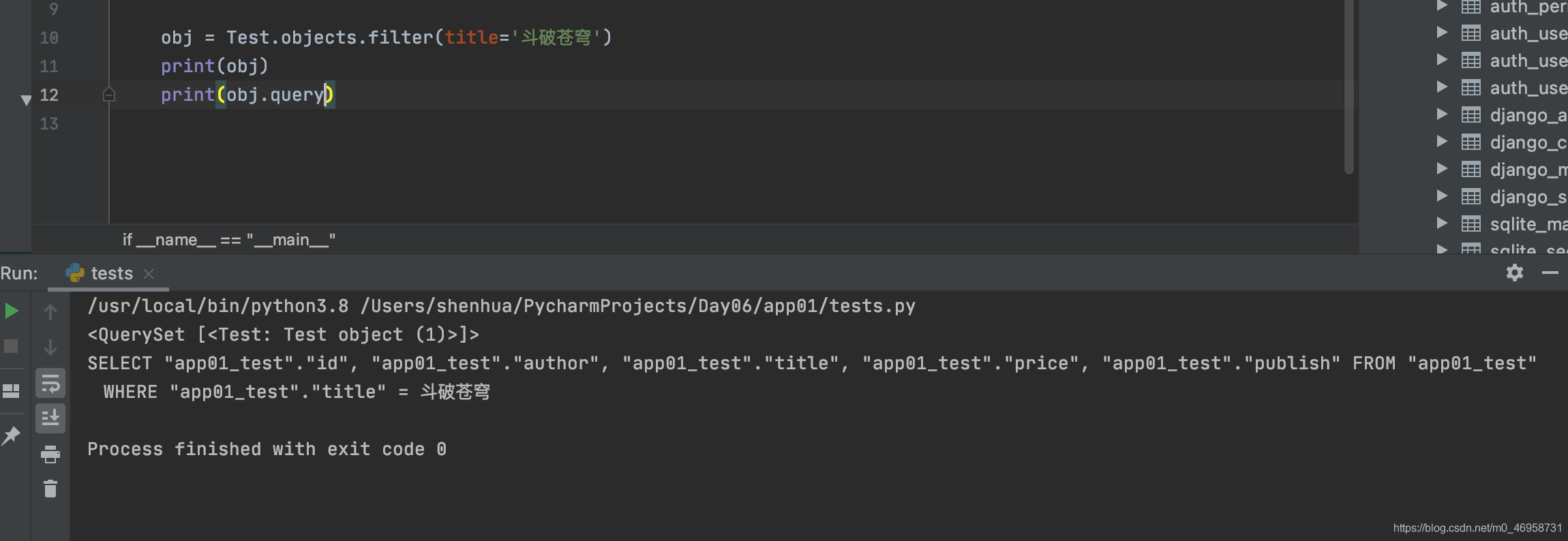Screen dimensions: 1568x541
Task: Expand the django_m table node
Action: (x=1442, y=169)
